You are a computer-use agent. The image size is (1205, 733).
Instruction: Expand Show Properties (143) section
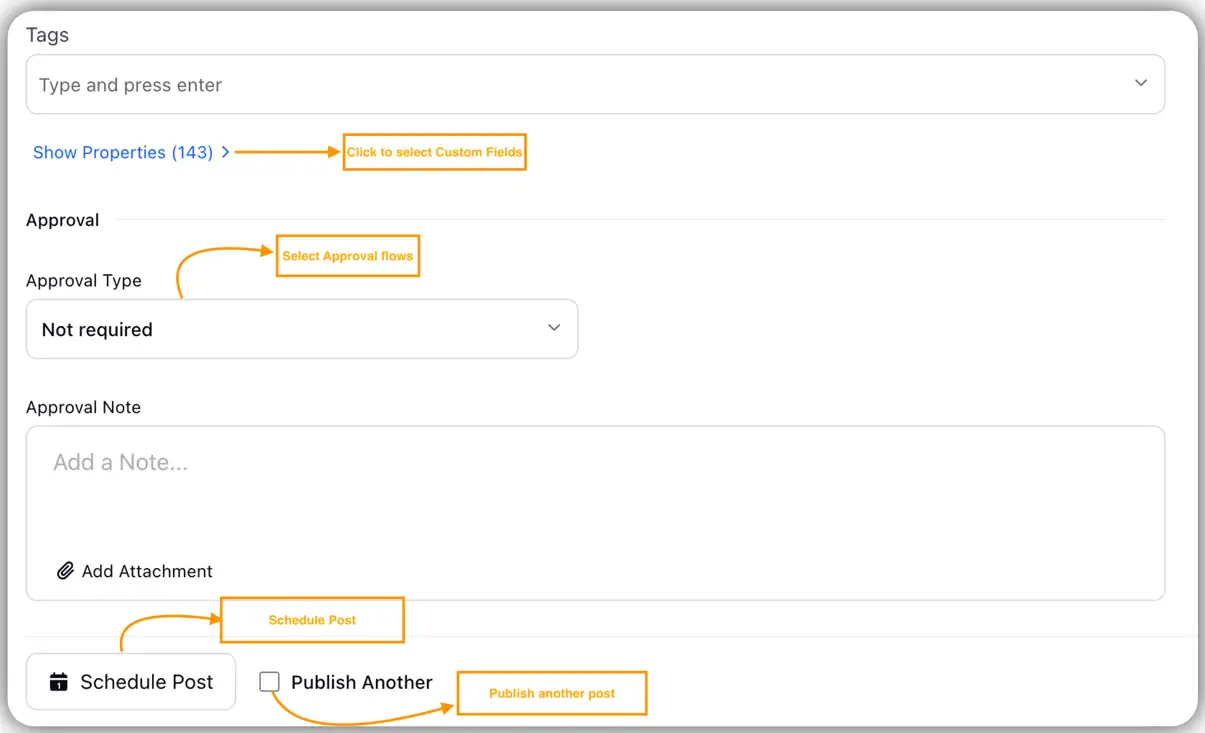[122, 152]
